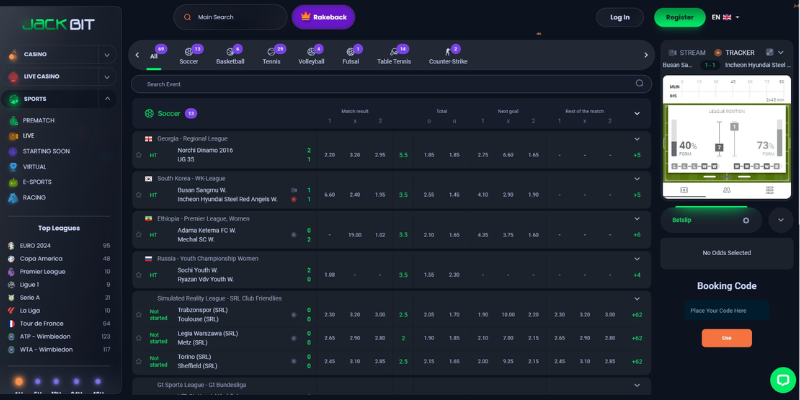800x400 pixels.
Task: Select the Soccer tab
Action: pos(189,56)
